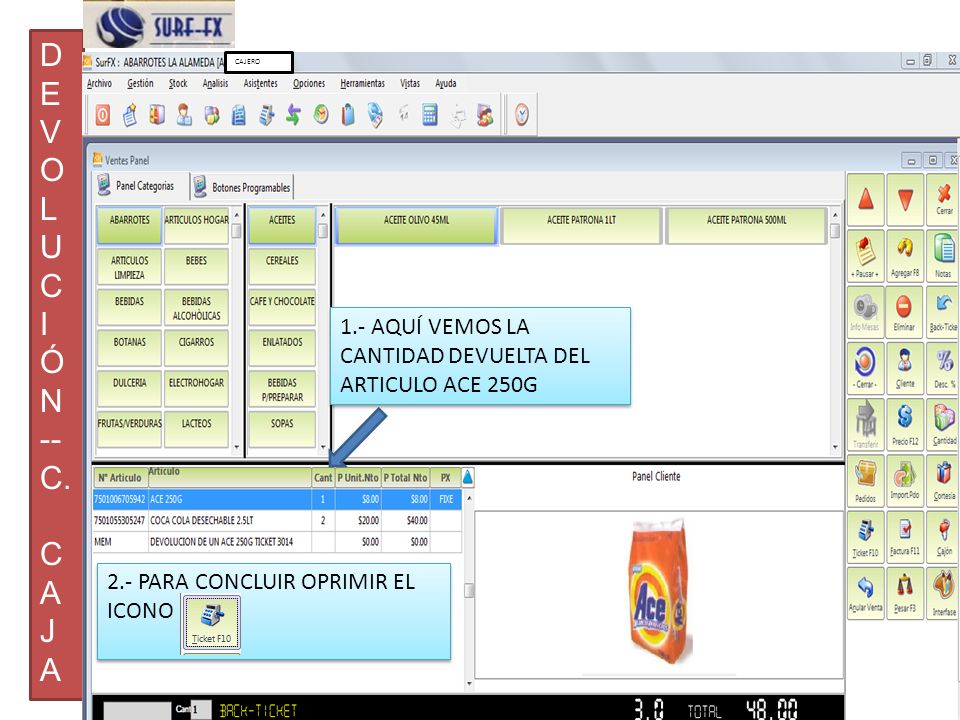Click Ticket F10 in the right panel
Screen dimensions: 960x720
coord(866,537)
